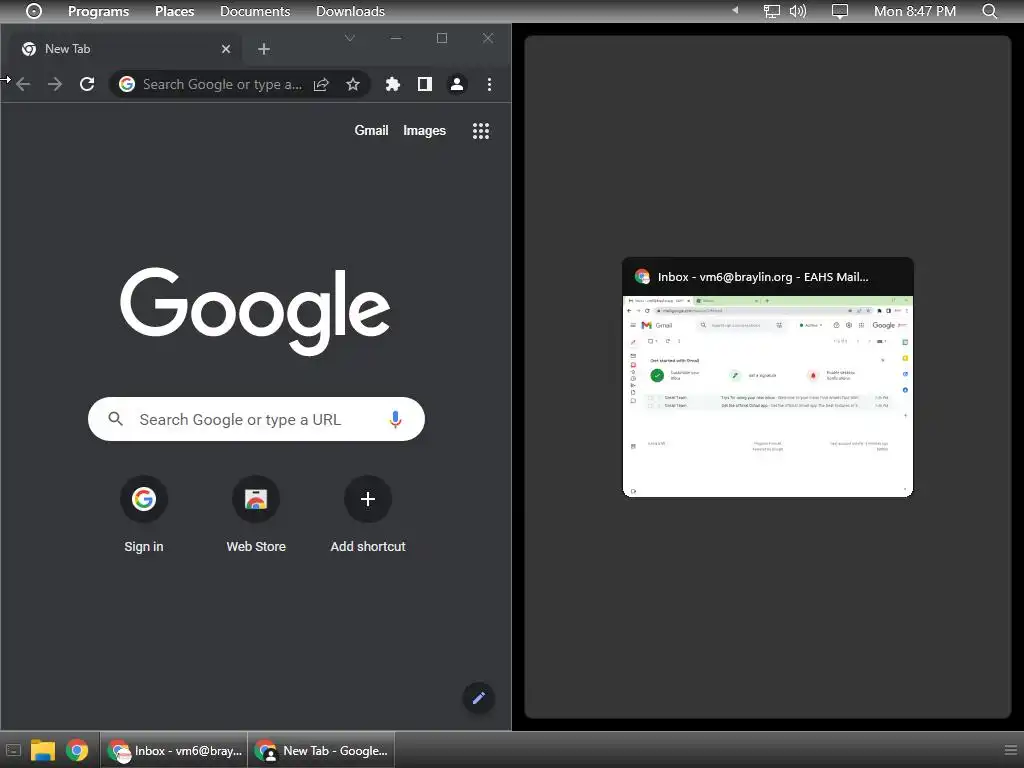Viewport: 1024px width, 768px height.
Task: Open the Chrome profile avatar button
Action: click(456, 84)
